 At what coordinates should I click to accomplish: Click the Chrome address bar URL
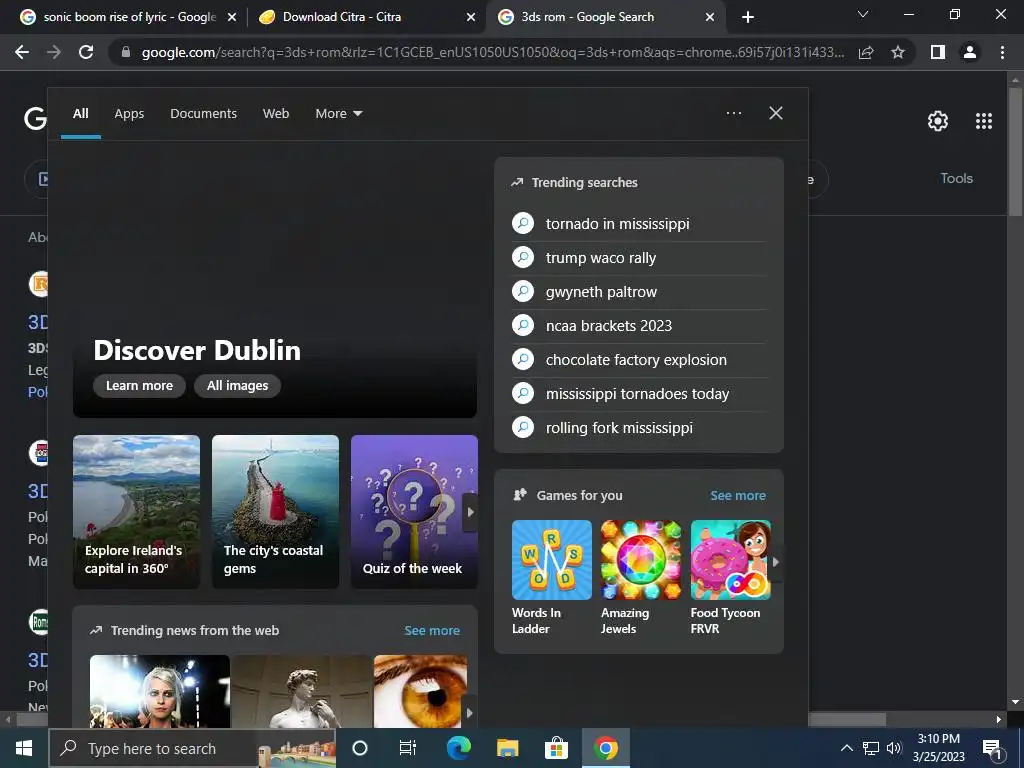492,53
